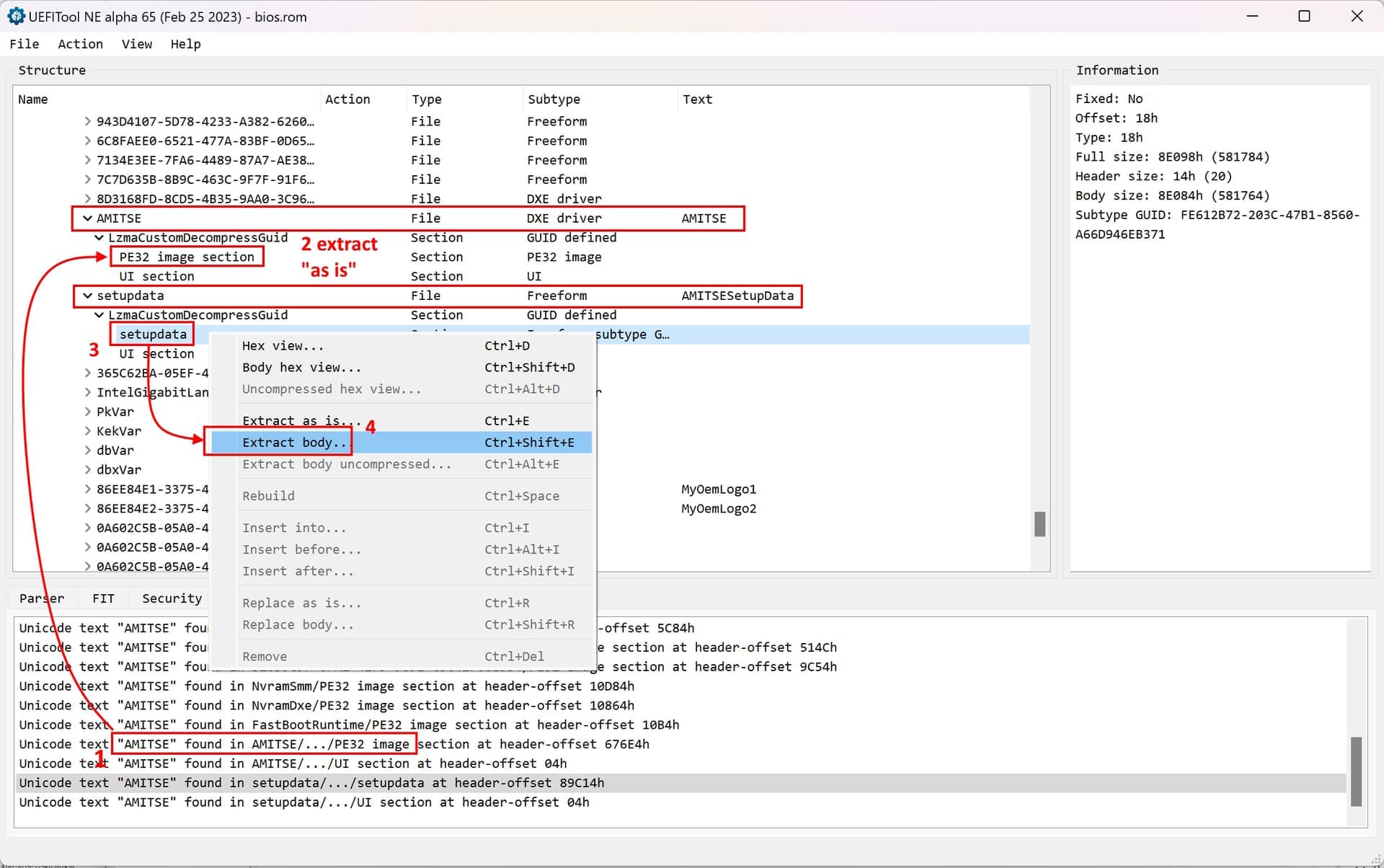The width and height of the screenshot is (1384, 868).
Task: Open the View menu
Action: pyautogui.click(x=137, y=44)
